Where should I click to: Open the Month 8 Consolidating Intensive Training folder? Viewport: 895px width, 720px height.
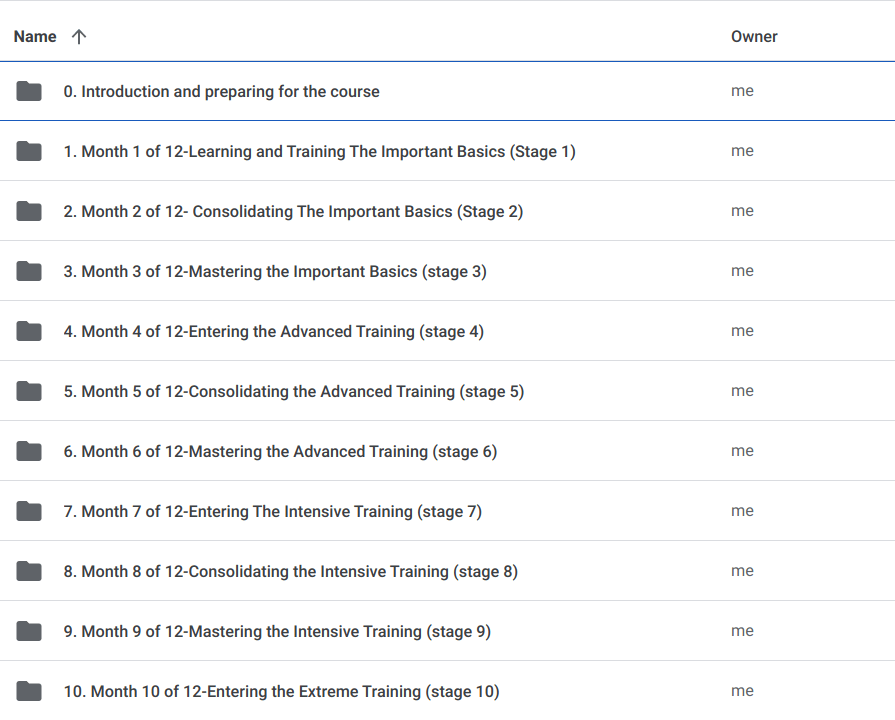(290, 572)
